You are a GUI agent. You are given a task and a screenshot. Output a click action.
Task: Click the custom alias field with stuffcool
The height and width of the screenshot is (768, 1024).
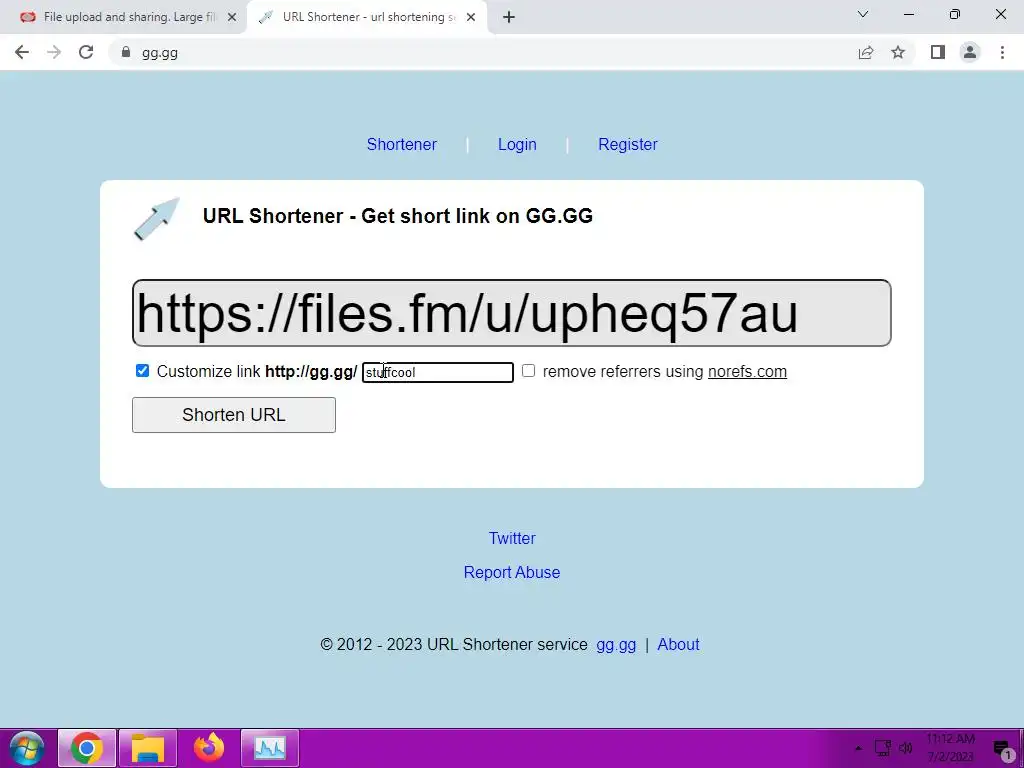coord(438,372)
